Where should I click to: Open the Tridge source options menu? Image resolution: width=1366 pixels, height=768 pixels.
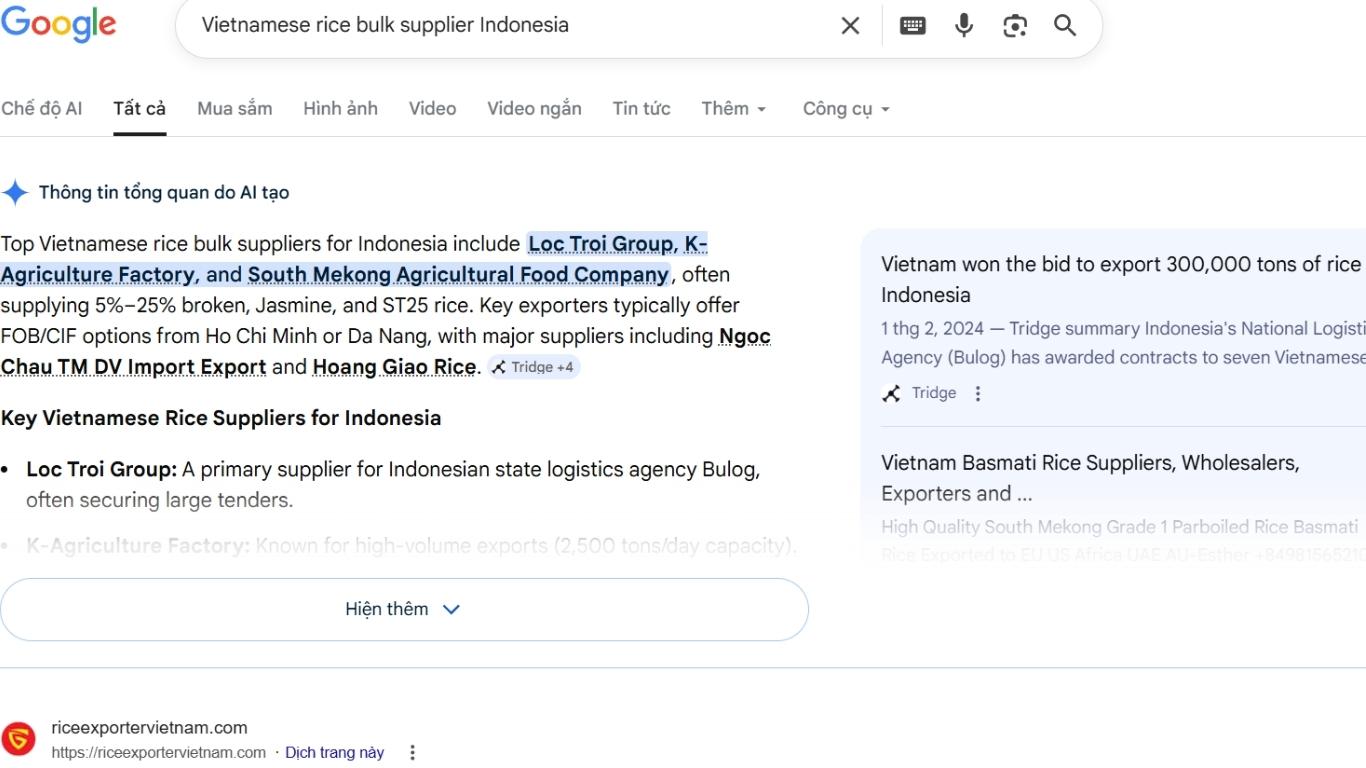(978, 394)
